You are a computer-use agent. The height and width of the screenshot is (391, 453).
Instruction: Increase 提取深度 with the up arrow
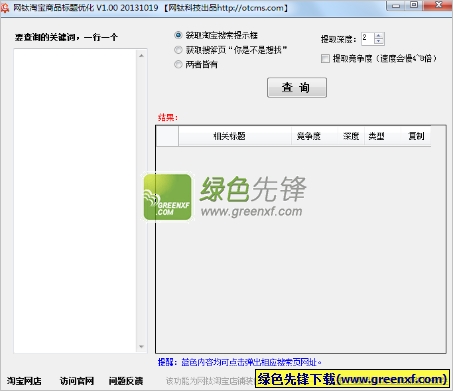click(379, 35)
